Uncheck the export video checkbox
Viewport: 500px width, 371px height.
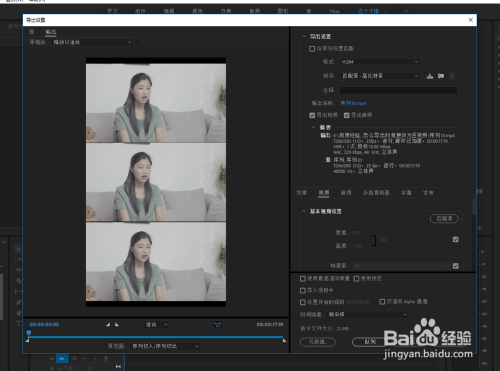point(312,115)
